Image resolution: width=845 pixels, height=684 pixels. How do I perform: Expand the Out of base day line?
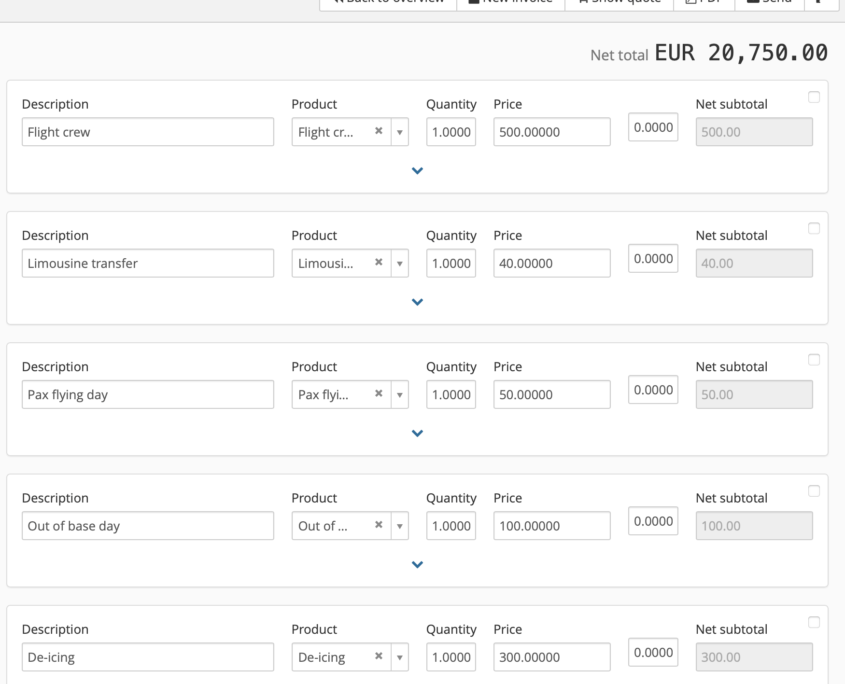click(418, 564)
